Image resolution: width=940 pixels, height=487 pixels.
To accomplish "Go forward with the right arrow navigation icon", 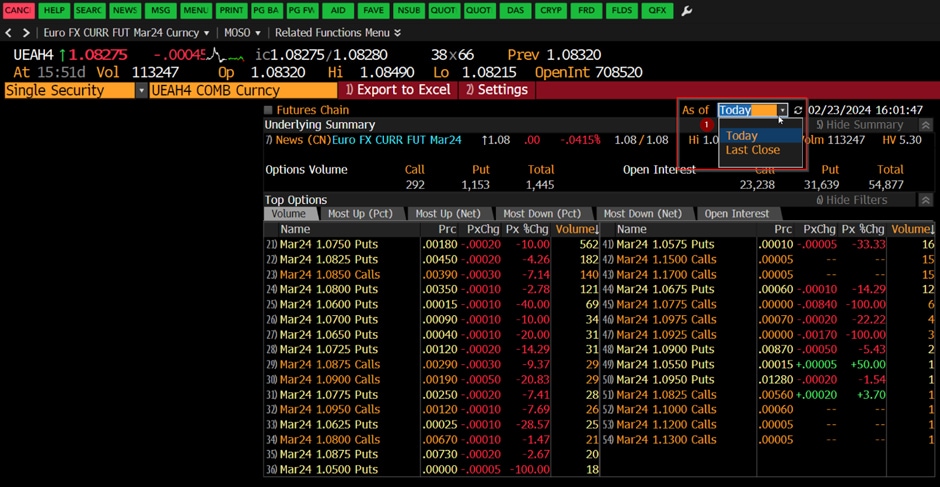I will point(26,33).
